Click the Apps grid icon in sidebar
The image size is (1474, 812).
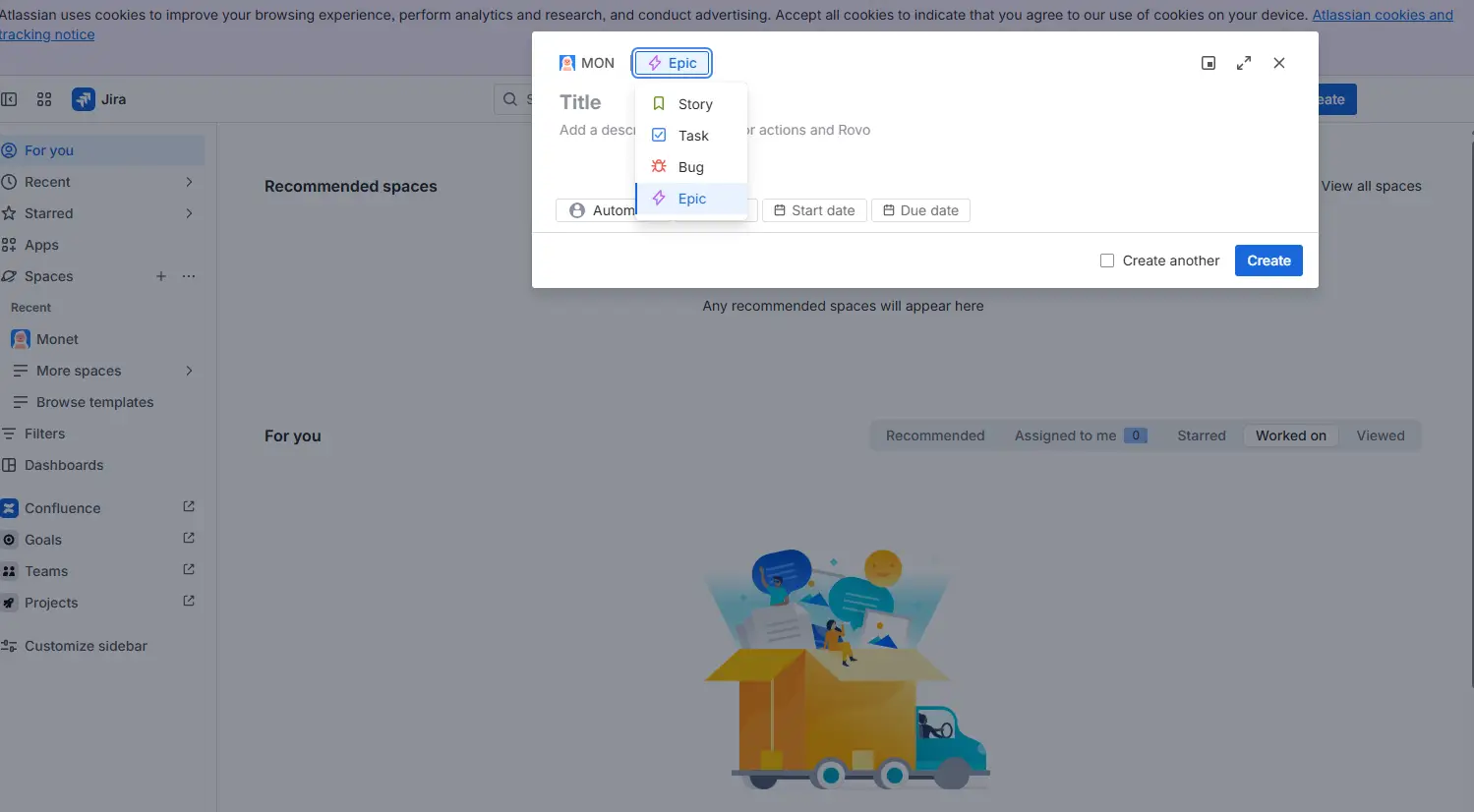point(10,245)
